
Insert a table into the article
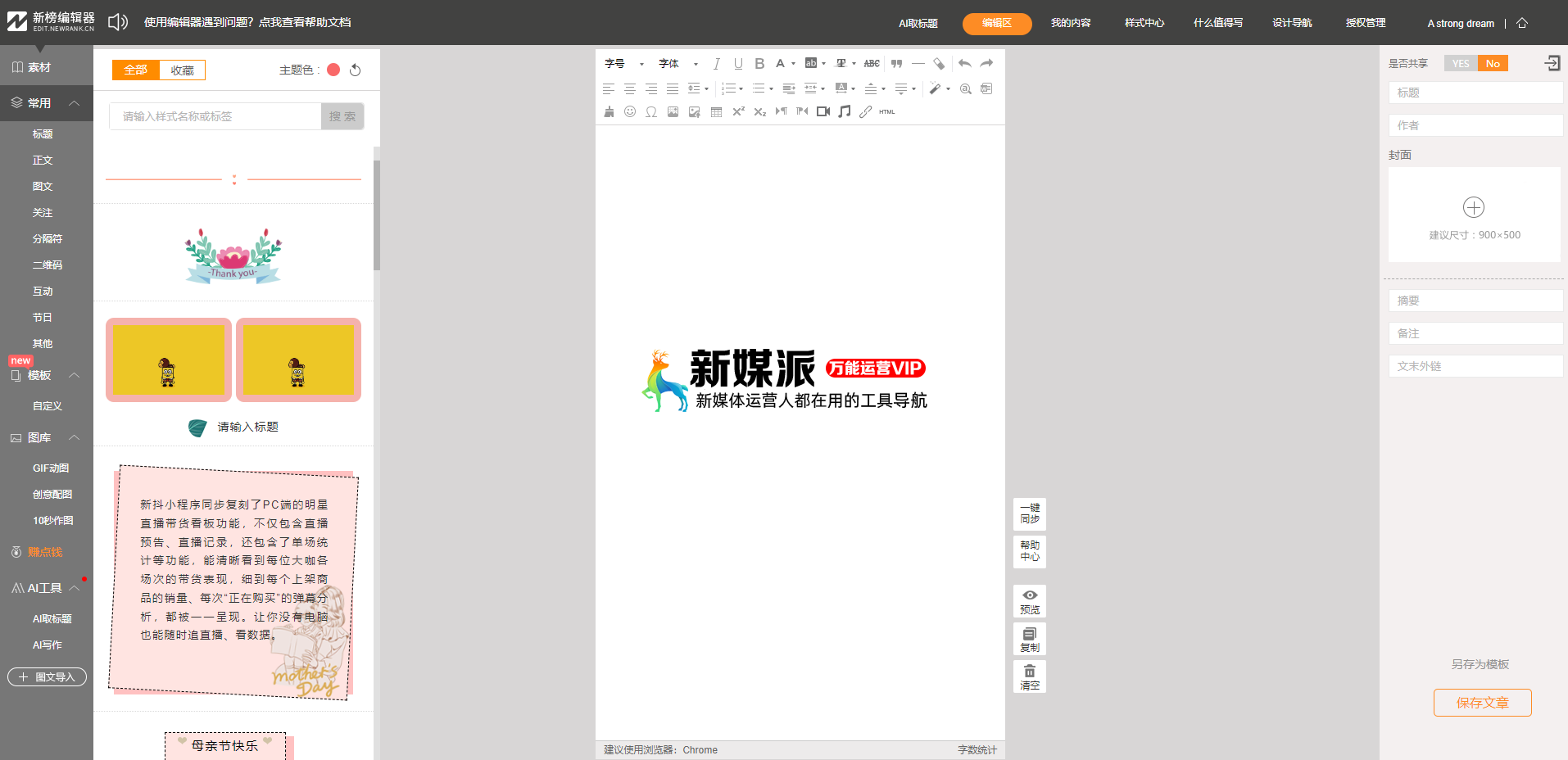tap(716, 111)
